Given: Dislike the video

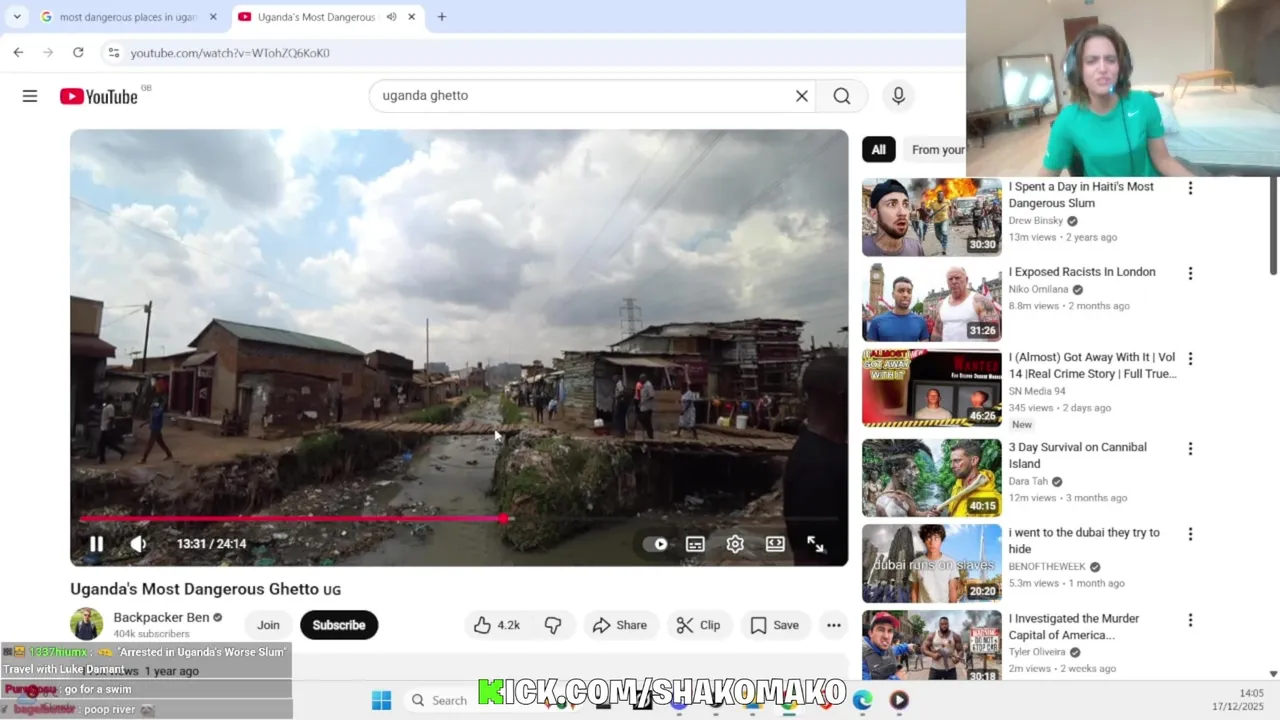Looking at the screenshot, I should point(553,625).
